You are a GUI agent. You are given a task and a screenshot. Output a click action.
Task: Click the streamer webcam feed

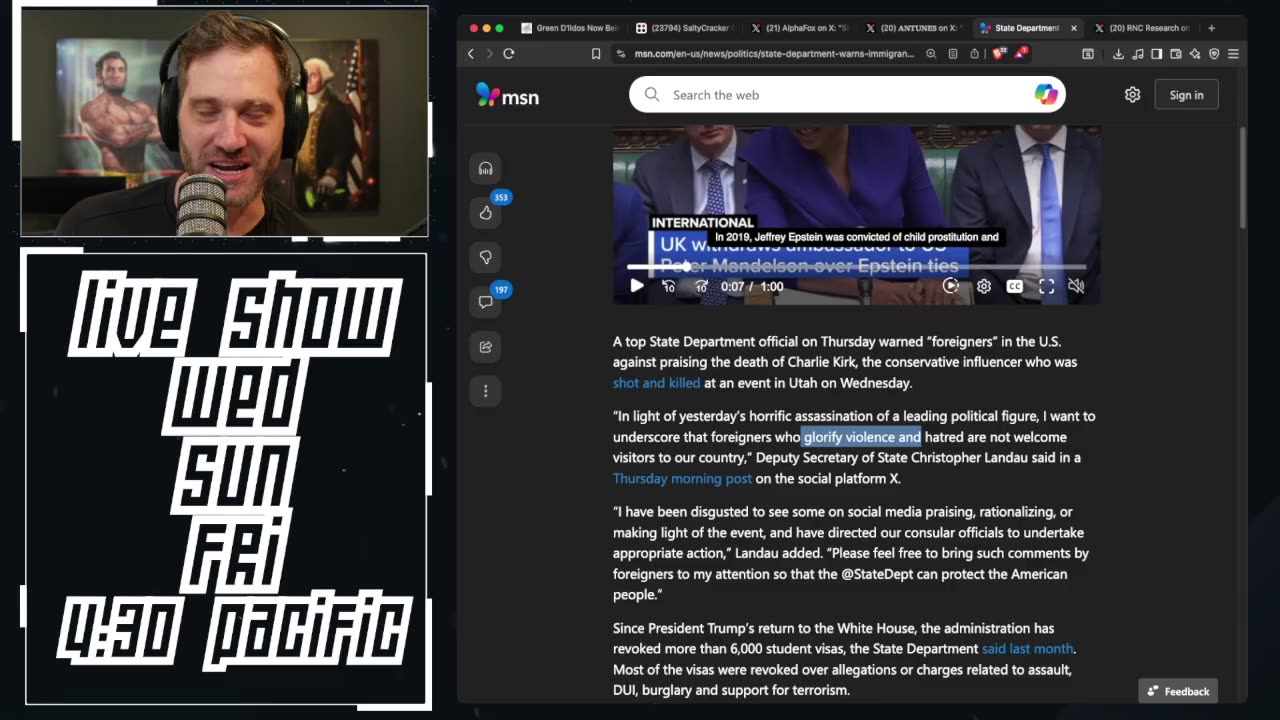(x=224, y=122)
